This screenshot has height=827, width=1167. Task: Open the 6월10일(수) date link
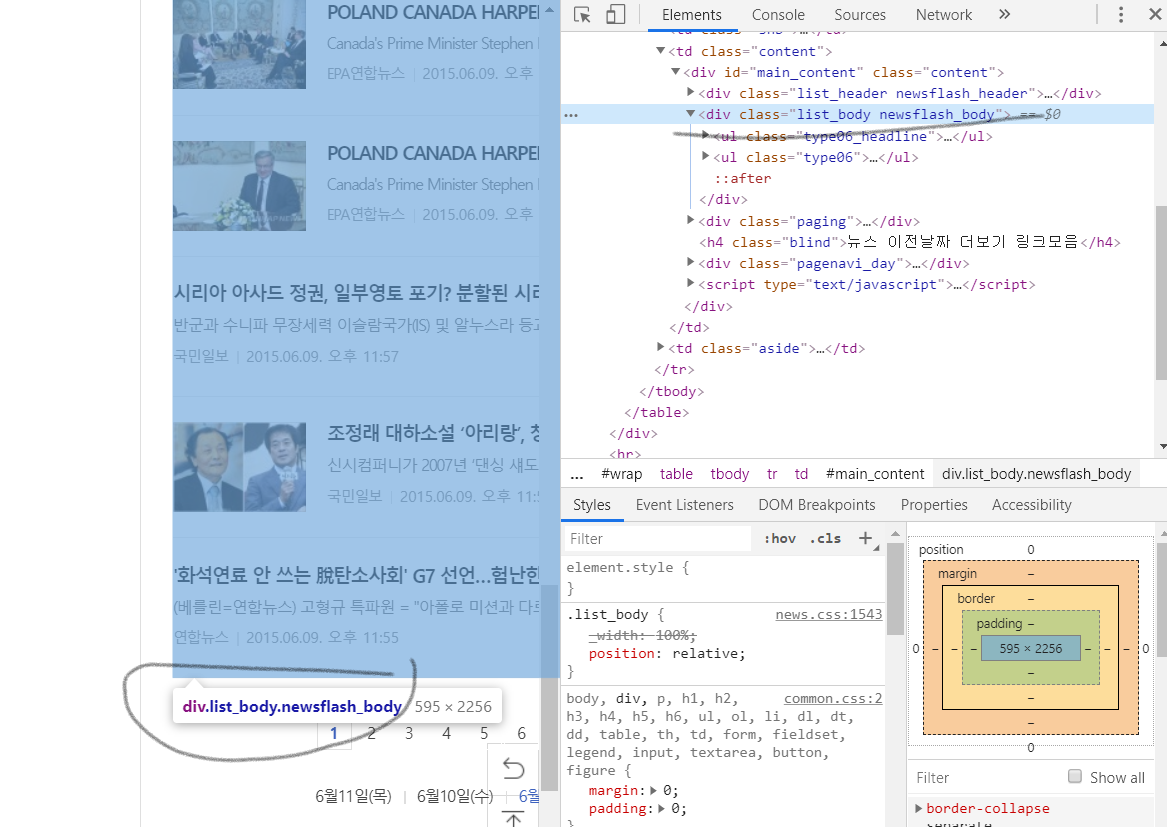[455, 796]
